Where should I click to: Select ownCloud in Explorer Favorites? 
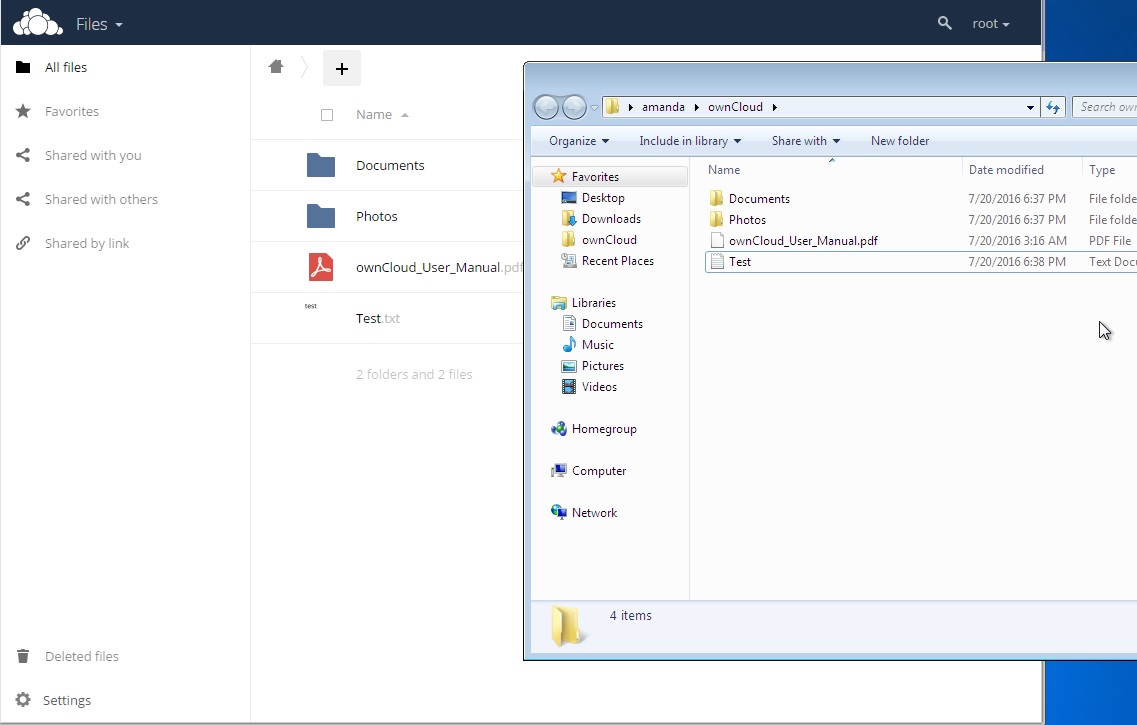[609, 240]
